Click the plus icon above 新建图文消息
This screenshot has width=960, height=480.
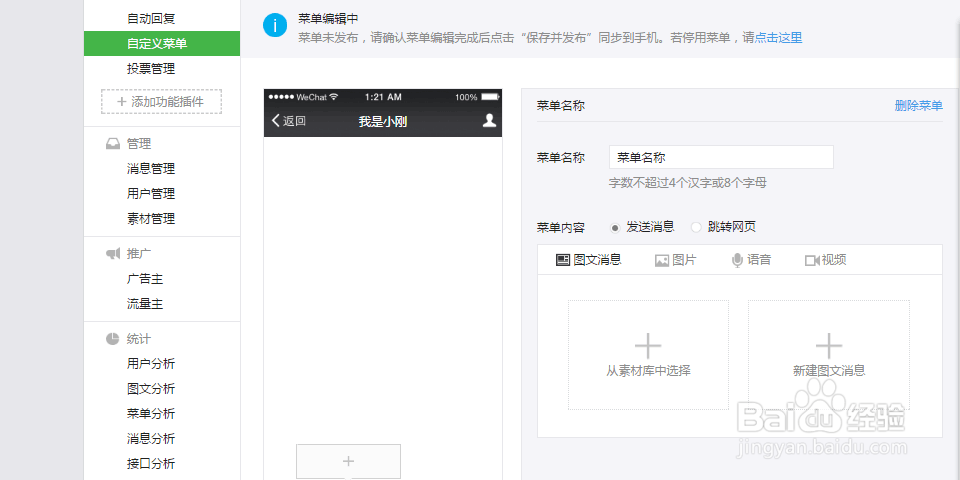click(829, 346)
